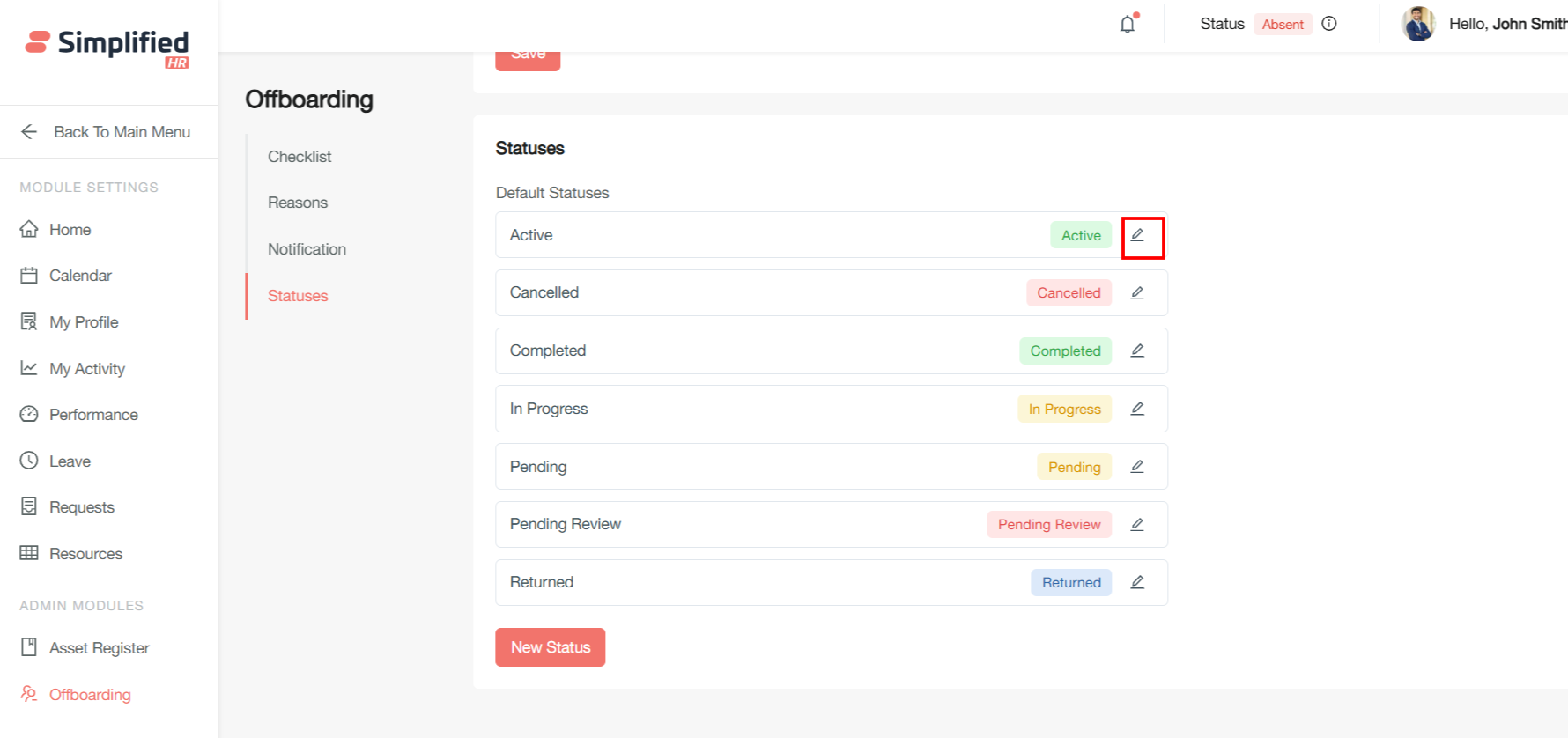Open My Profile from sidebar
1568x738 pixels.
[x=84, y=322]
